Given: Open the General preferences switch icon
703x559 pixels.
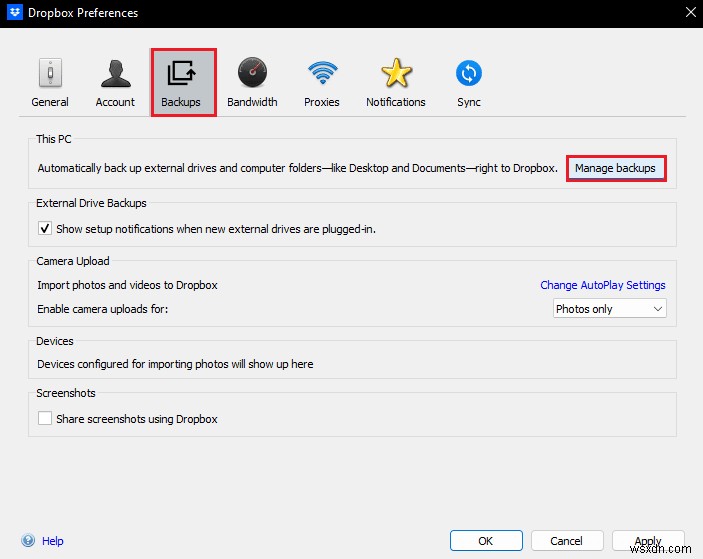Looking at the screenshot, I should coord(50,73).
